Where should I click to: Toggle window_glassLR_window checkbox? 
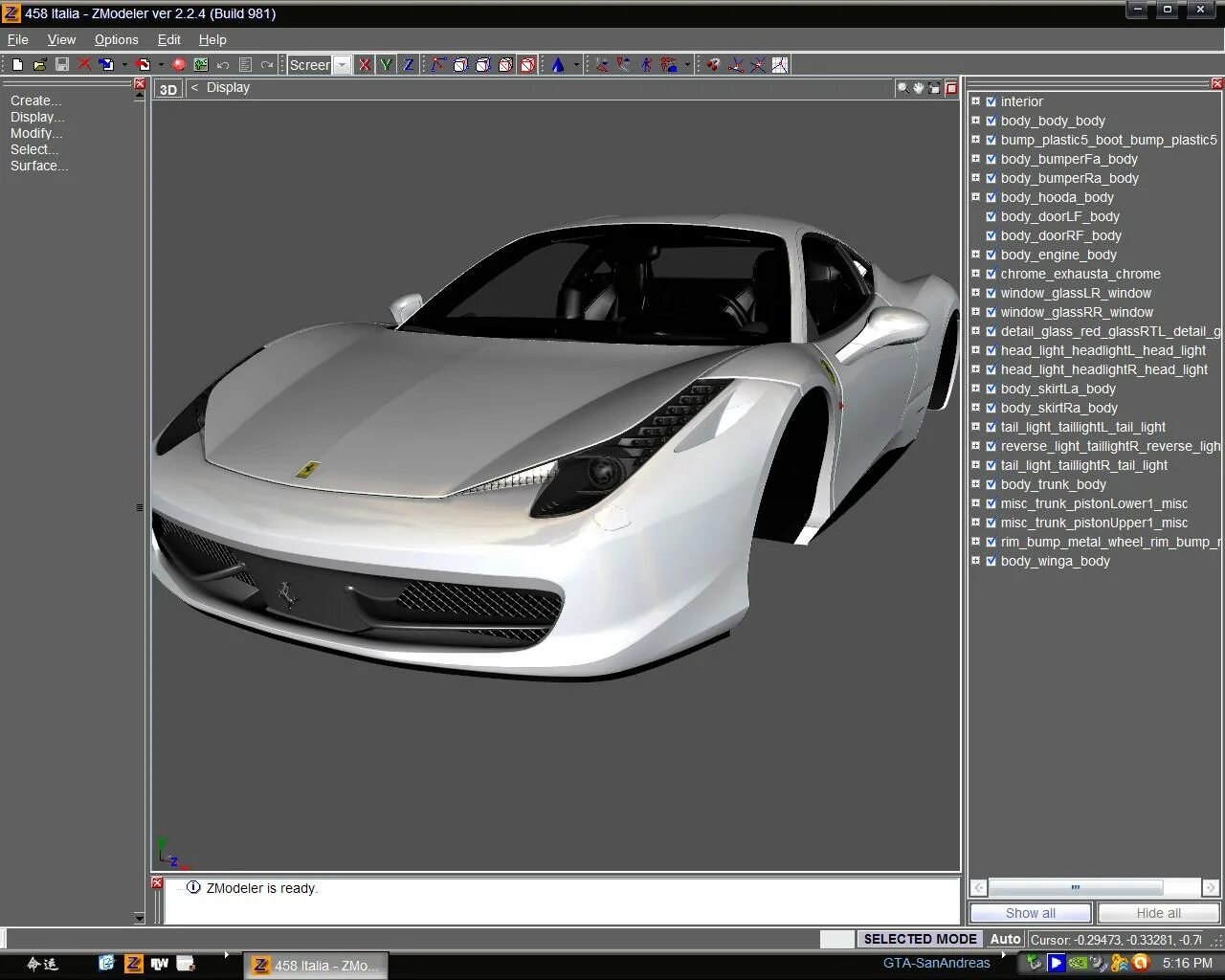pos(991,293)
